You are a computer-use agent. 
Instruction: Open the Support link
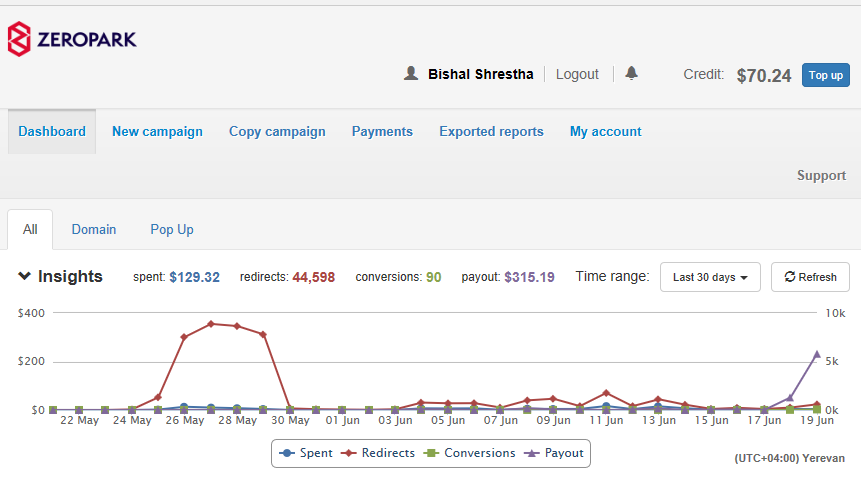821,175
